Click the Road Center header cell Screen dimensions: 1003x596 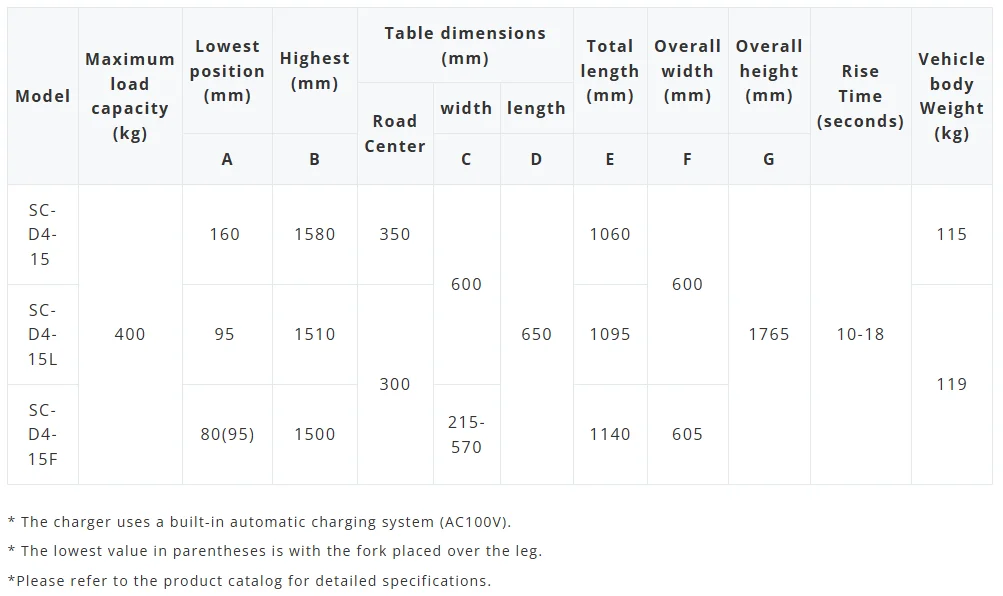point(395,134)
